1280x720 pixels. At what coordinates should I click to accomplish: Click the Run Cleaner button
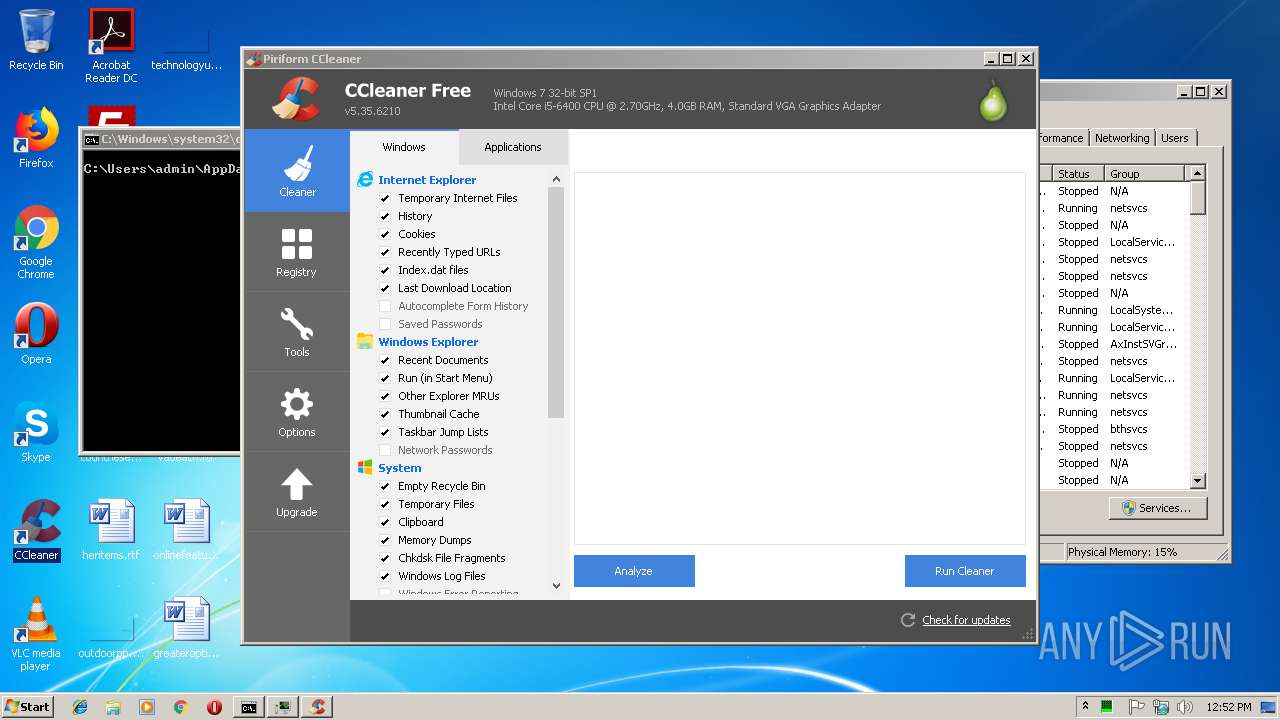coord(965,571)
